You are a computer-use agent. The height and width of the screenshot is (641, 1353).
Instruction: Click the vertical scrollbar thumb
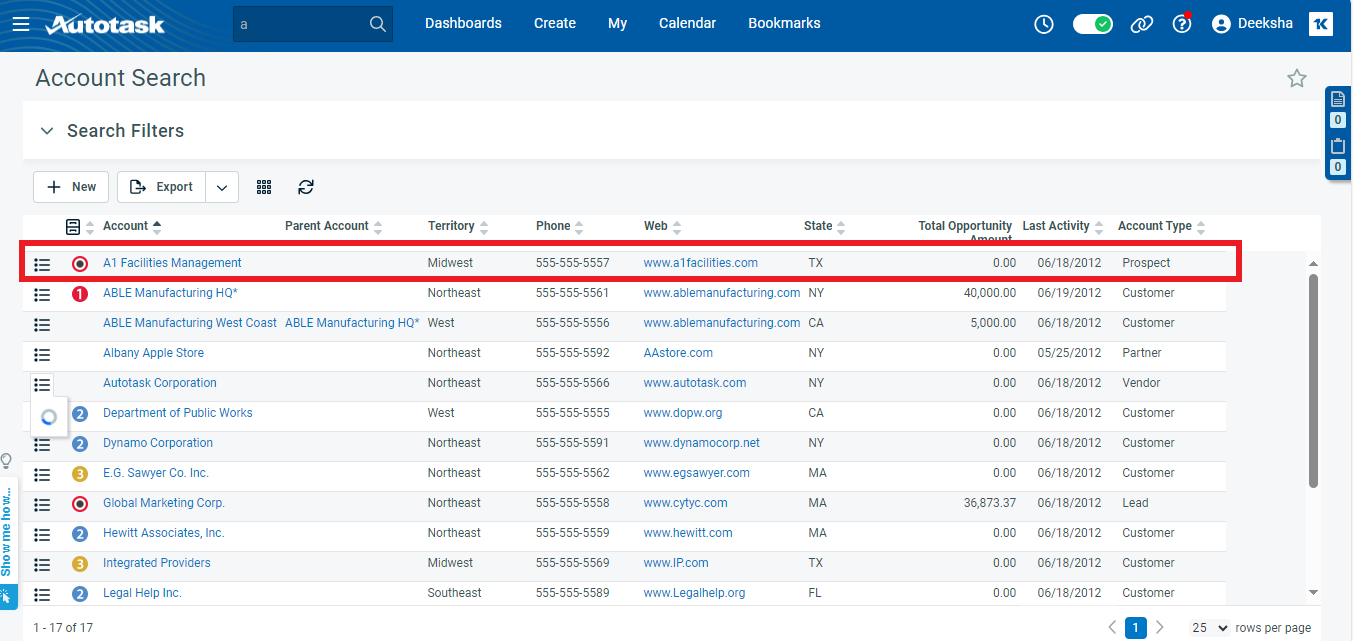coord(1313,380)
